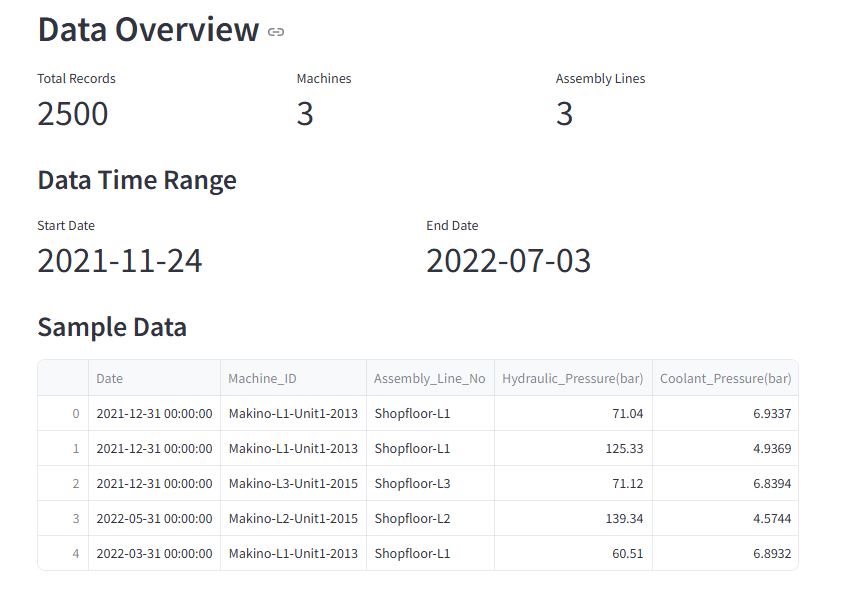The height and width of the screenshot is (589, 845).
Task: Click the End Date value 2022-07-03
Action: tap(509, 260)
